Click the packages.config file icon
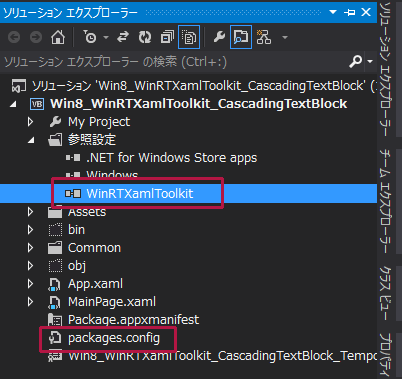This screenshot has width=402, height=379. coord(55,338)
